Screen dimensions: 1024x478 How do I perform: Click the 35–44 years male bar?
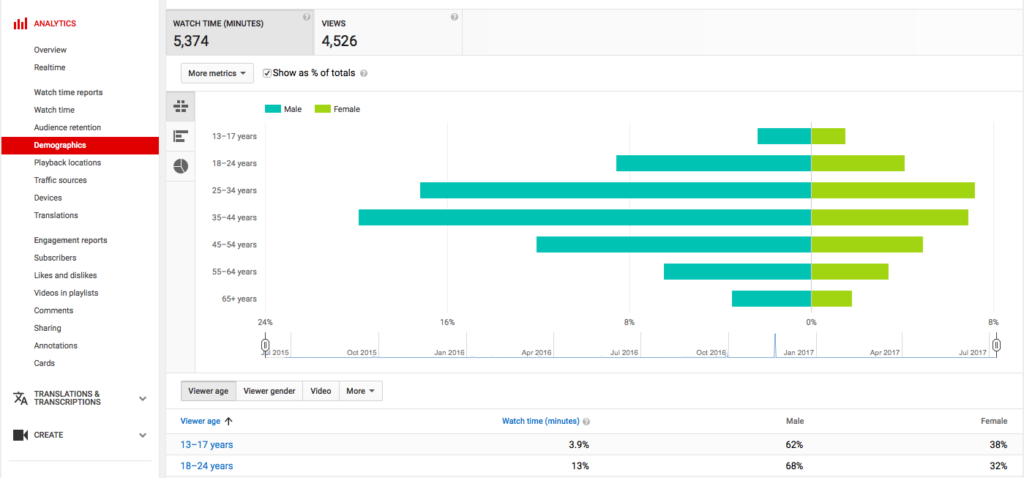pyautogui.click(x=585, y=217)
